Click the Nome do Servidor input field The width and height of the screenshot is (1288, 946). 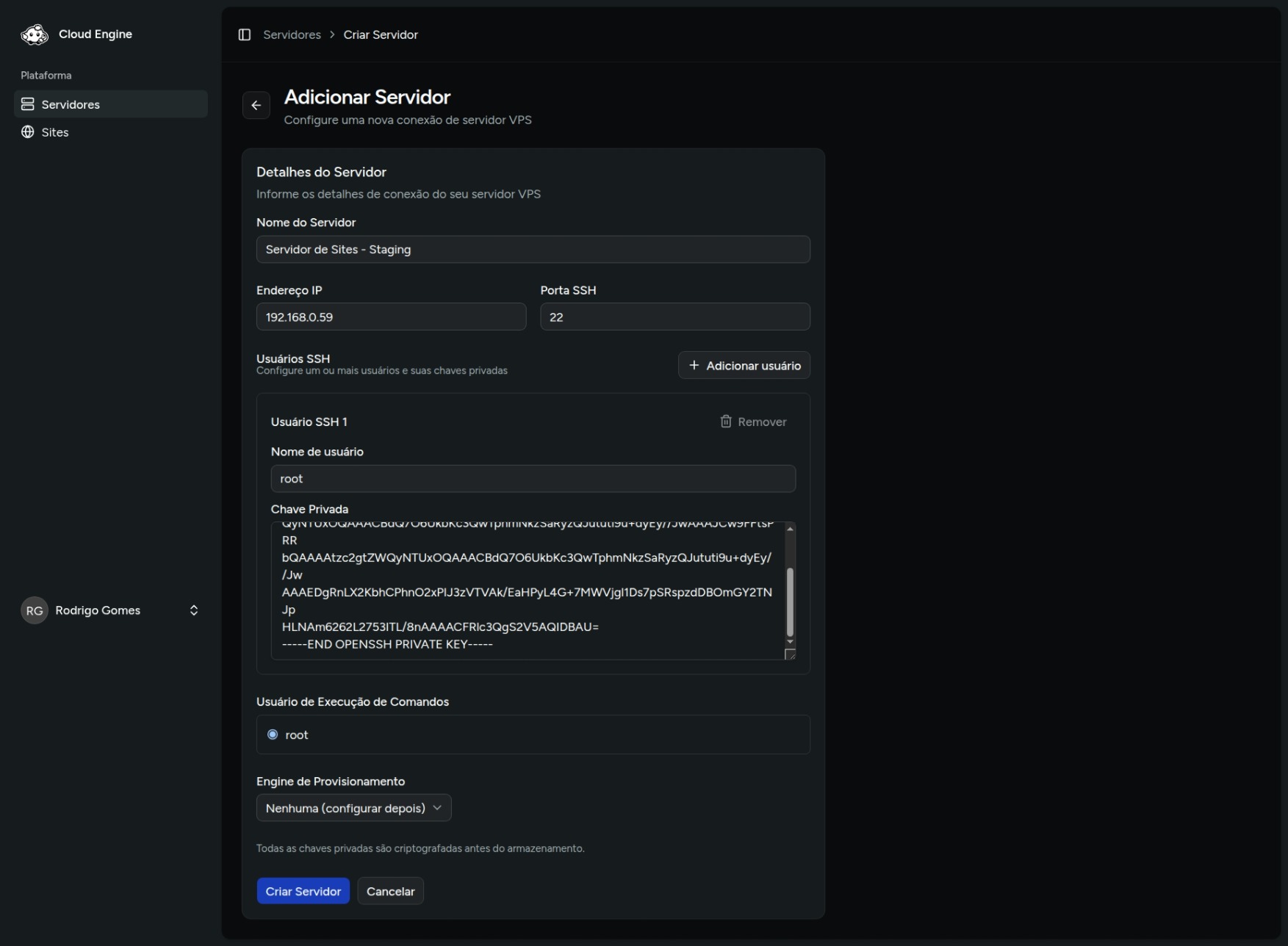point(533,250)
